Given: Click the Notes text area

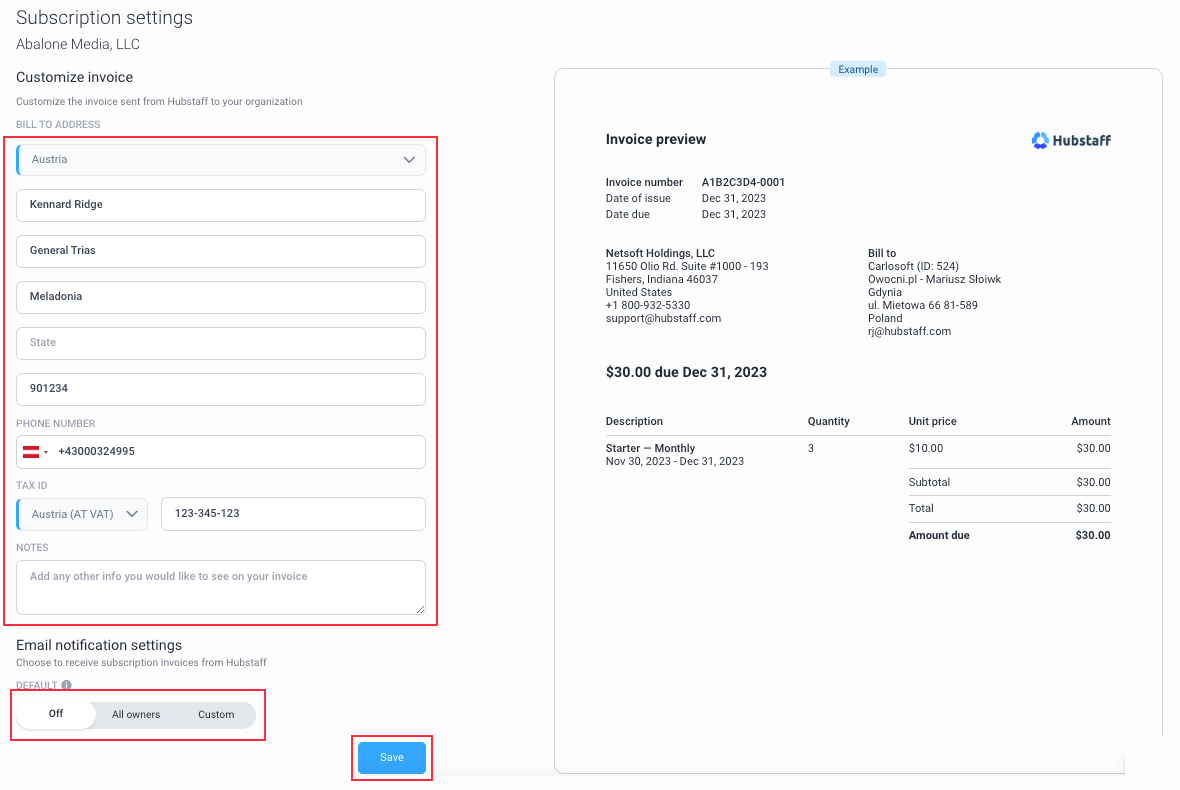Looking at the screenshot, I should (220, 588).
